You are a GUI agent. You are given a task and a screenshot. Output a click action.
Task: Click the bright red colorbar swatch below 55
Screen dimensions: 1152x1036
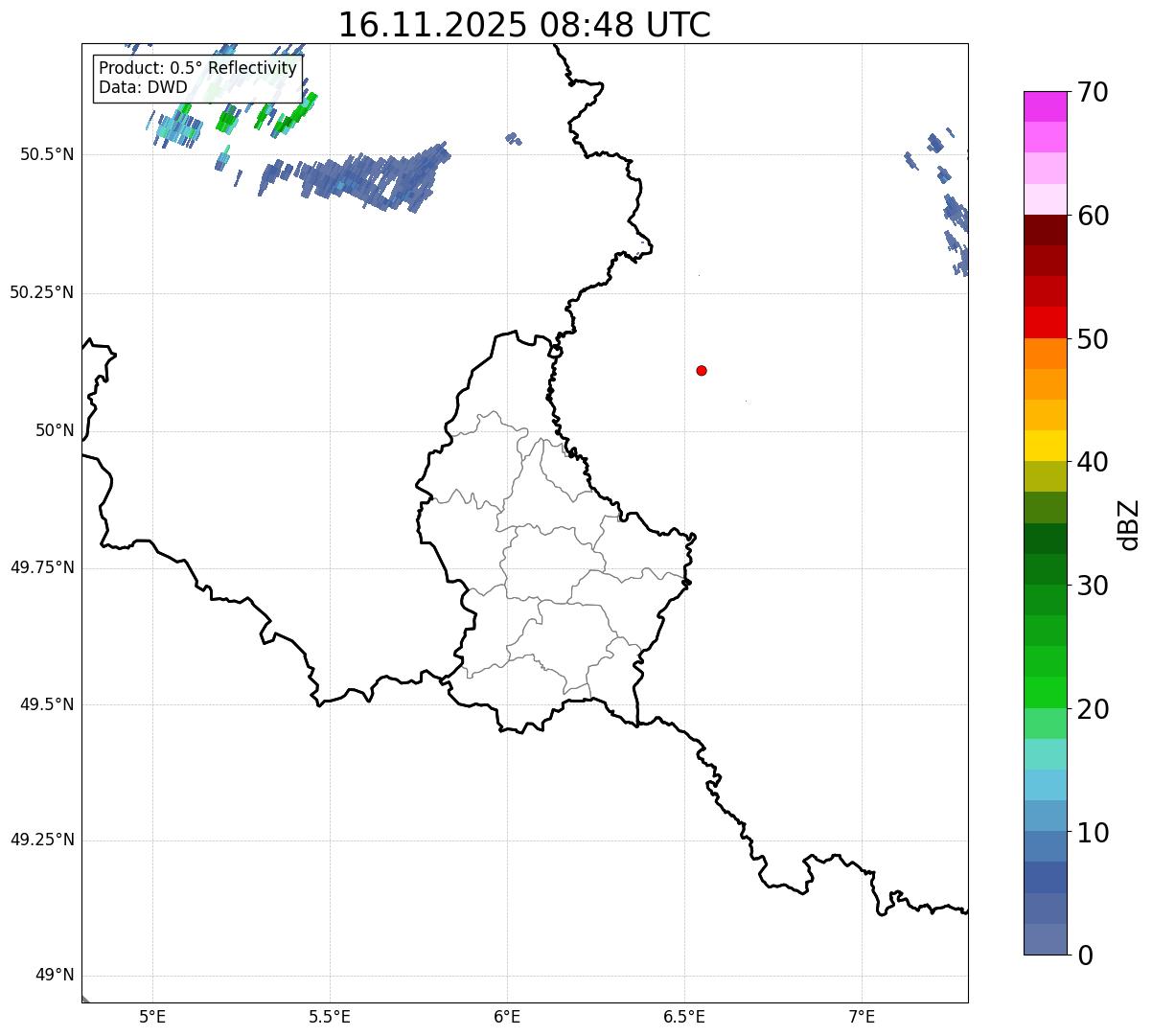pyautogui.click(x=1045, y=323)
